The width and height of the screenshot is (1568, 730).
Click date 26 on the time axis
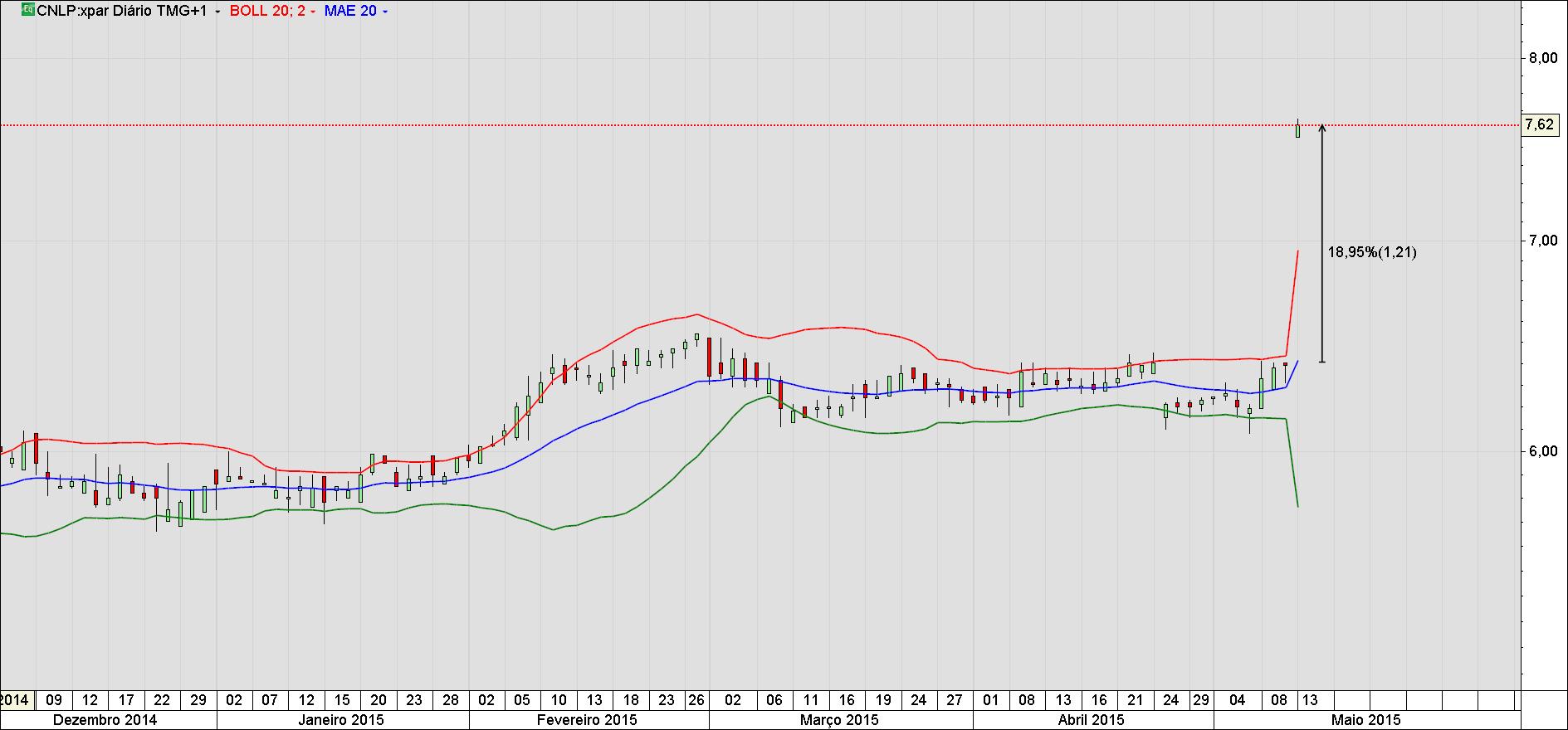[x=696, y=700]
